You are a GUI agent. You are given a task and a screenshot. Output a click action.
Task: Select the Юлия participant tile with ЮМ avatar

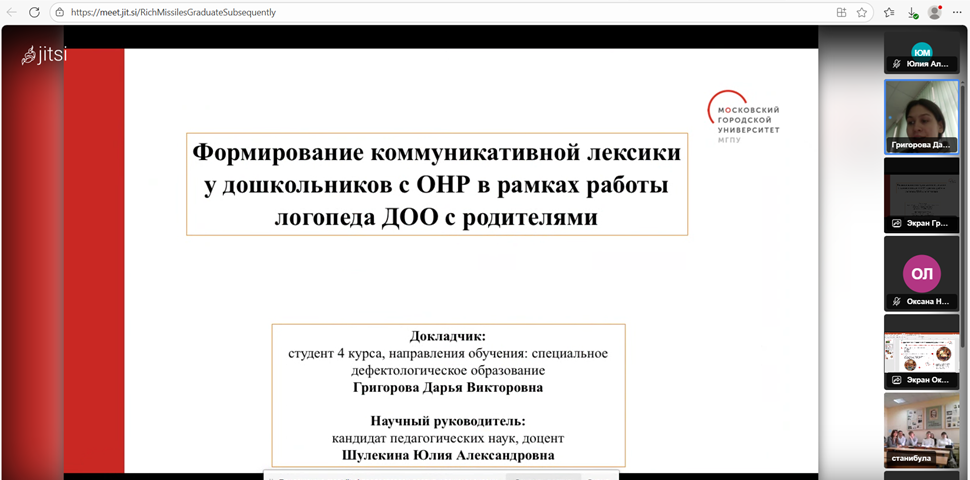point(921,50)
